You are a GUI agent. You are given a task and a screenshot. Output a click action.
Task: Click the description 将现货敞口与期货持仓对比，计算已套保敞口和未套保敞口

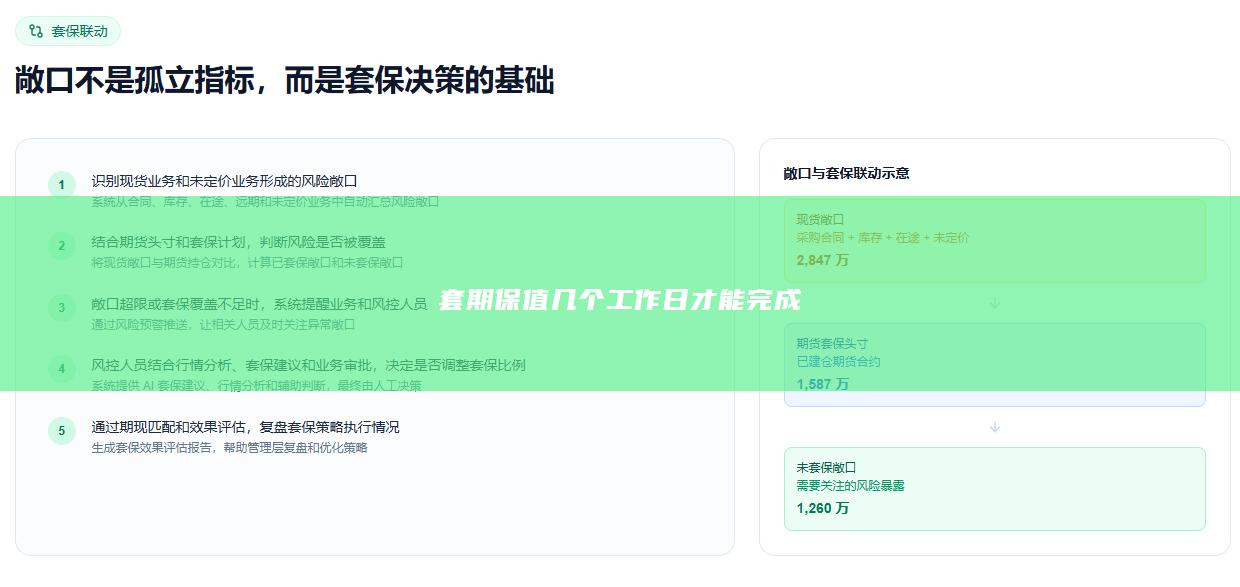click(x=247, y=263)
